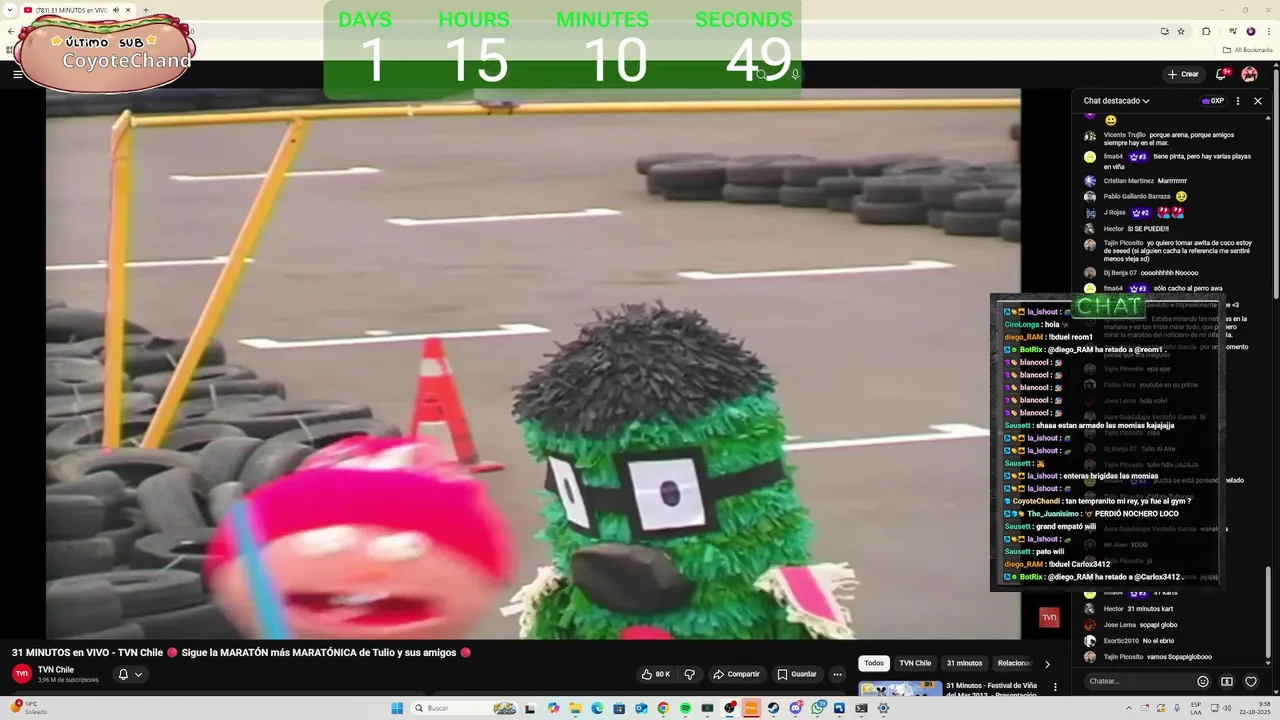
Task: Open the TVN Chile channel name link
Action: coord(56,670)
